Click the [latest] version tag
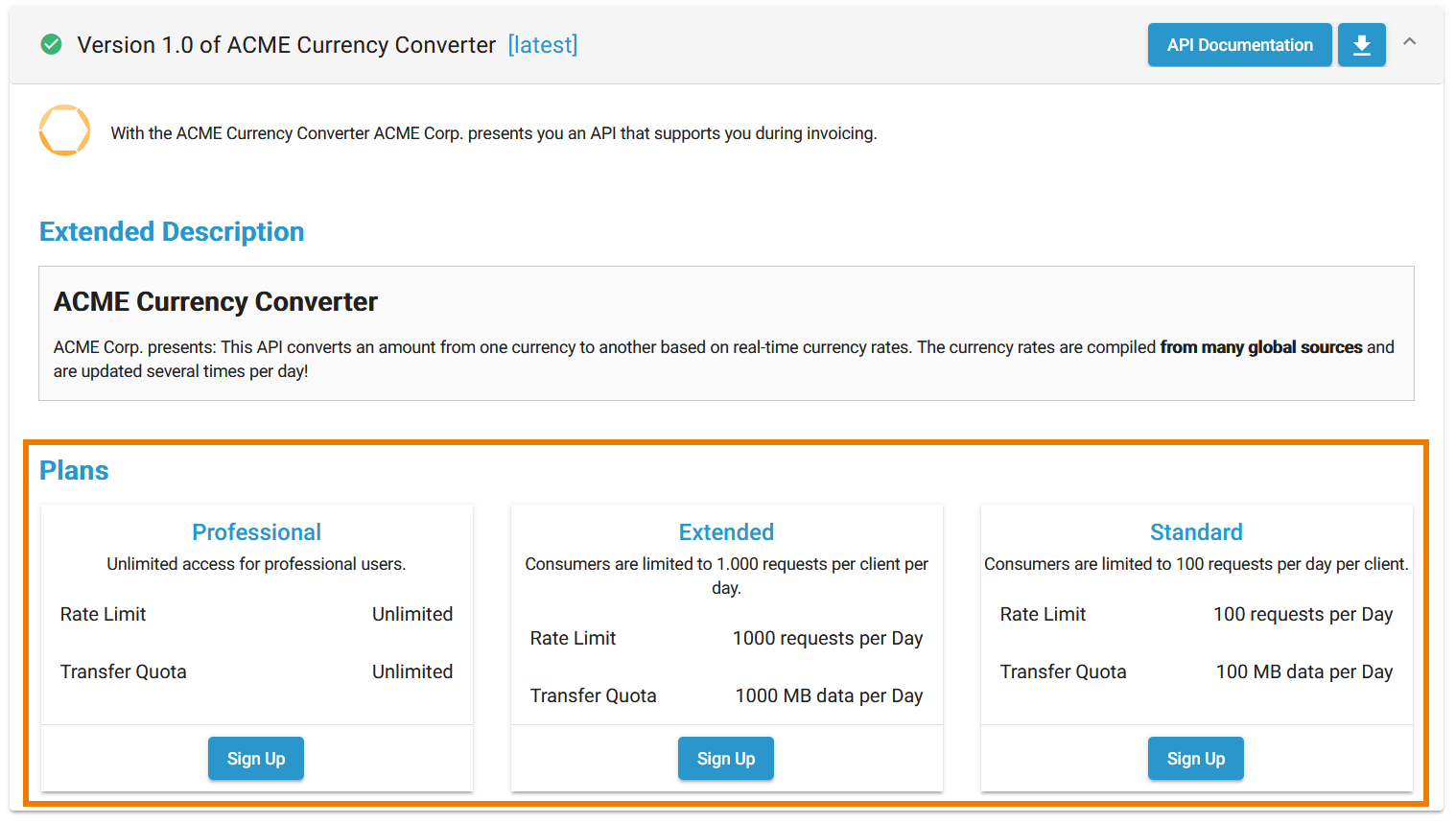The height and width of the screenshot is (824, 1456). tap(543, 45)
